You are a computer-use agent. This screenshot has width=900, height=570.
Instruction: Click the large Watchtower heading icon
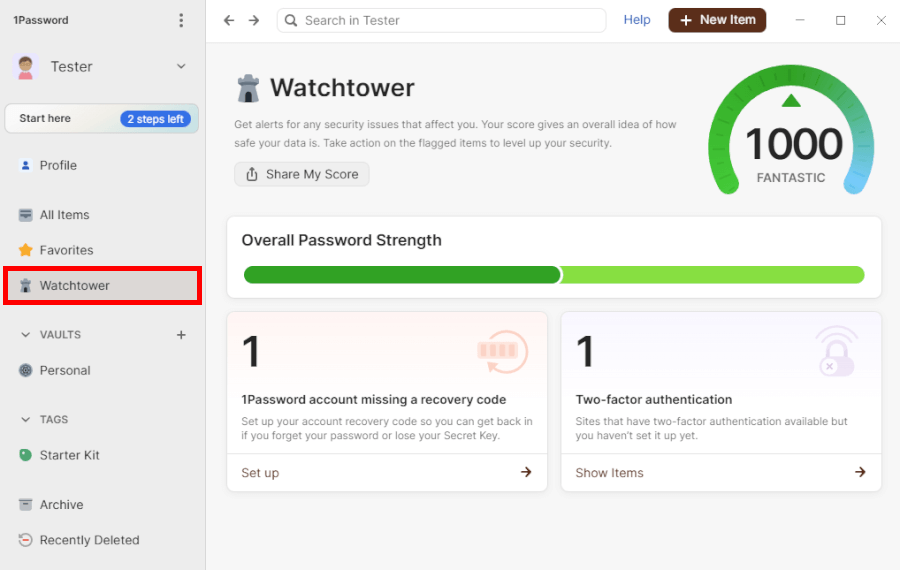pos(248,88)
